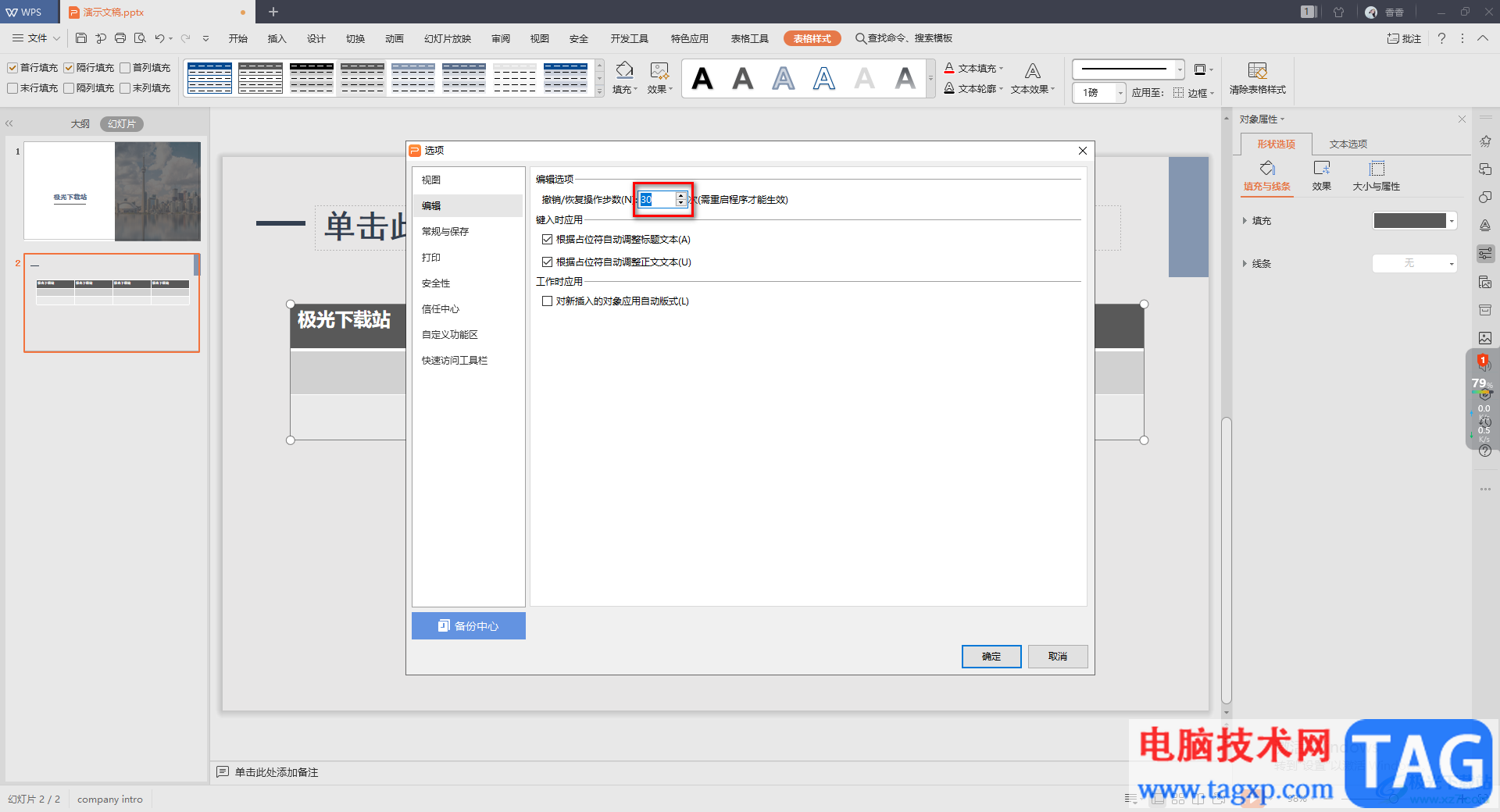The height and width of the screenshot is (812, 1500).
Task: Toggle header row fill (首行填充) checkbox
Action: [12, 68]
